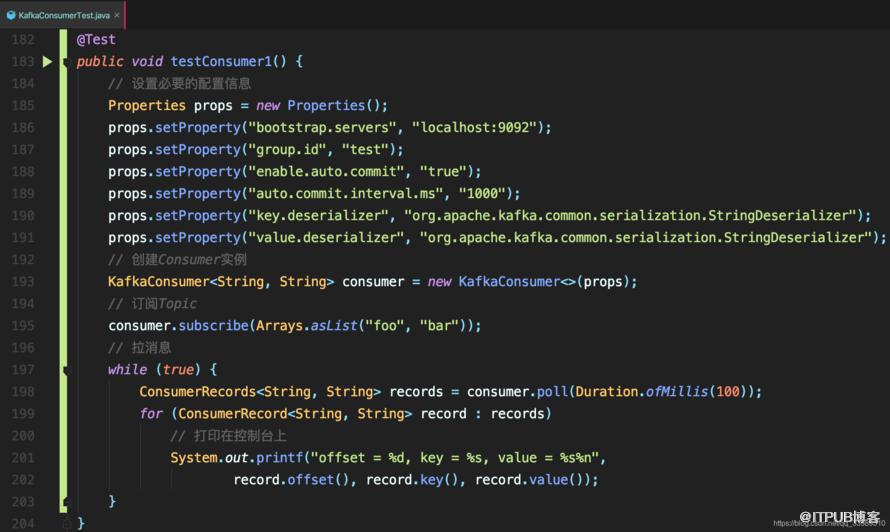Click line number 182 in gutter
890x532 pixels.
pos(23,40)
